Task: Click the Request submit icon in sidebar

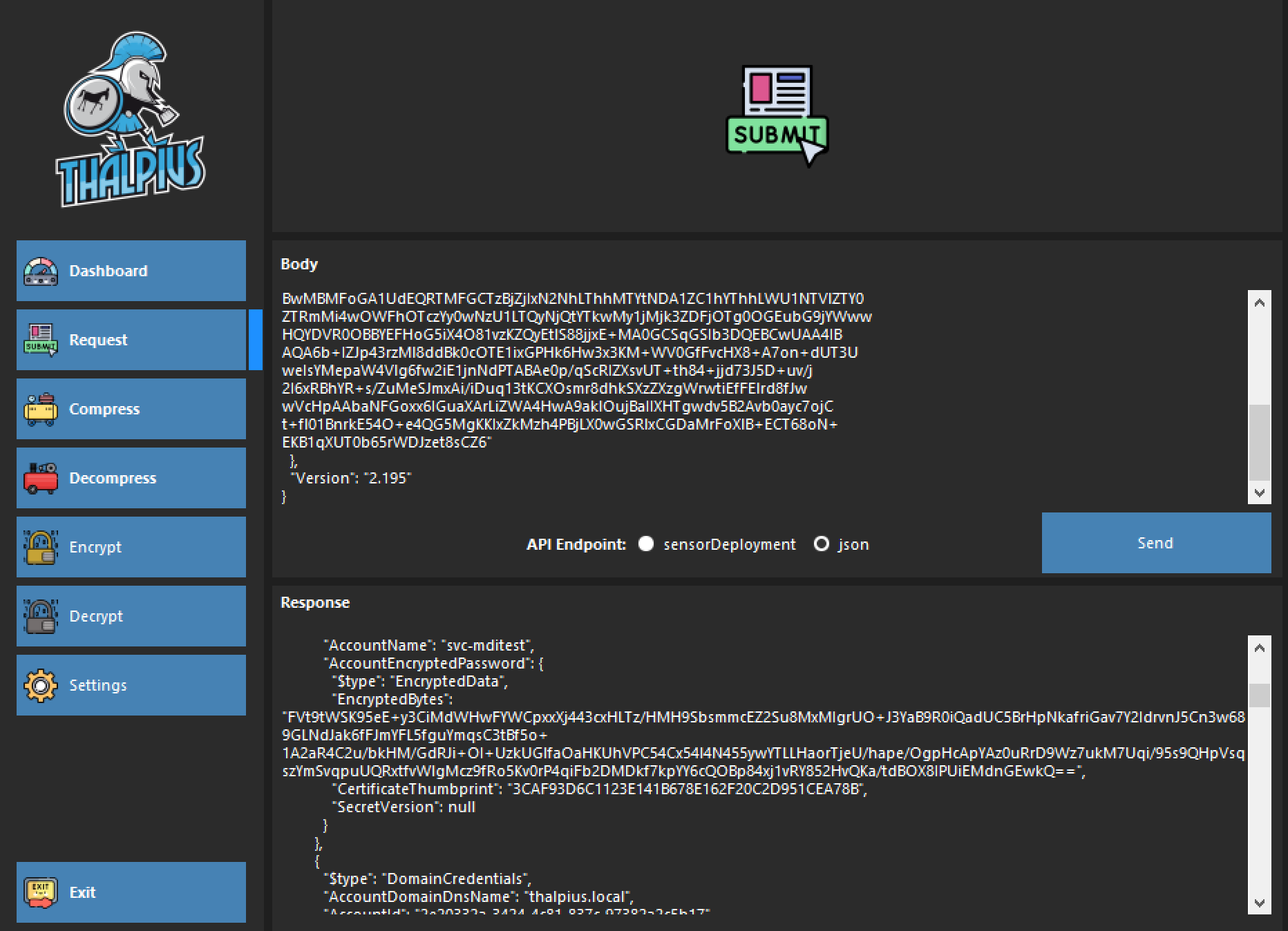Action: 41,340
